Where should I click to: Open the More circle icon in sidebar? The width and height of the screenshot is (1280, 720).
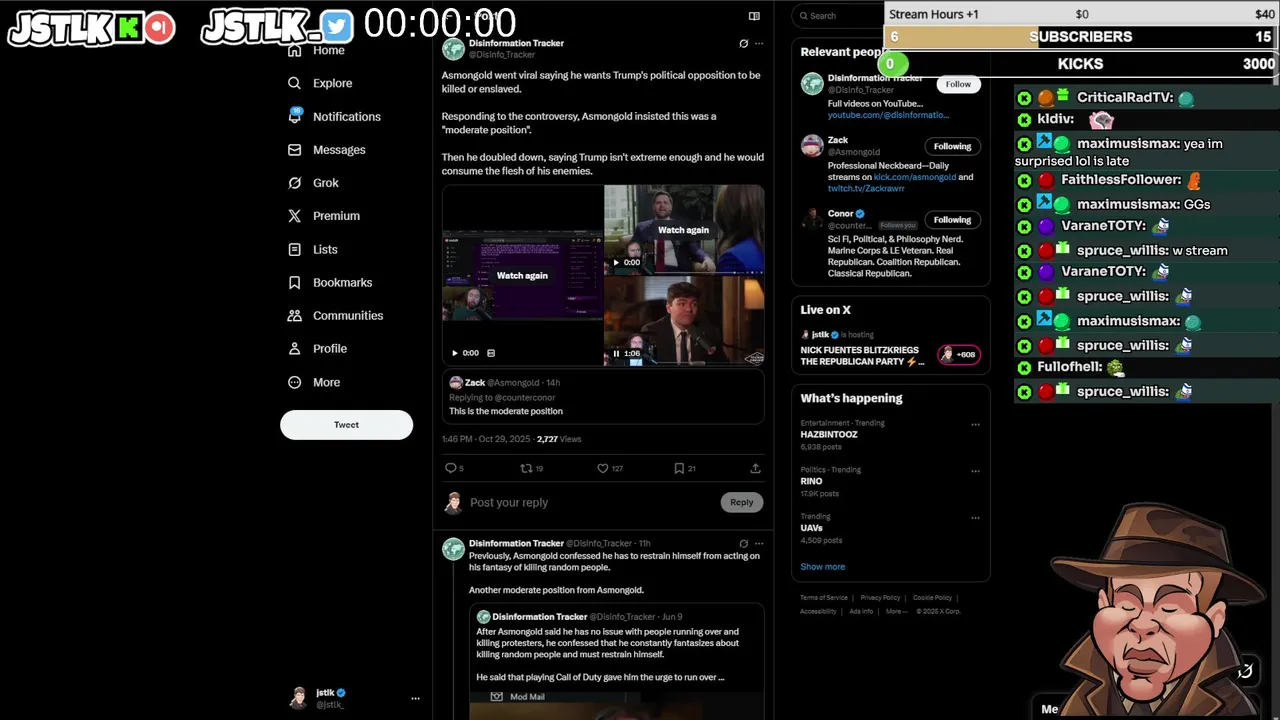(x=294, y=382)
